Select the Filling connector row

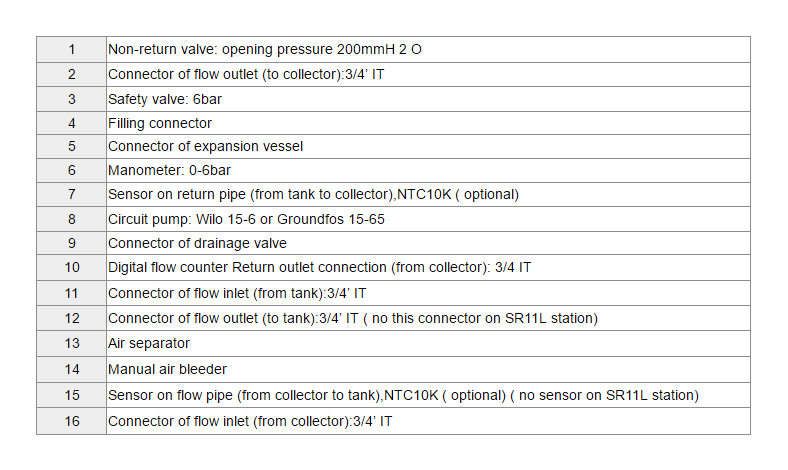pos(160,123)
